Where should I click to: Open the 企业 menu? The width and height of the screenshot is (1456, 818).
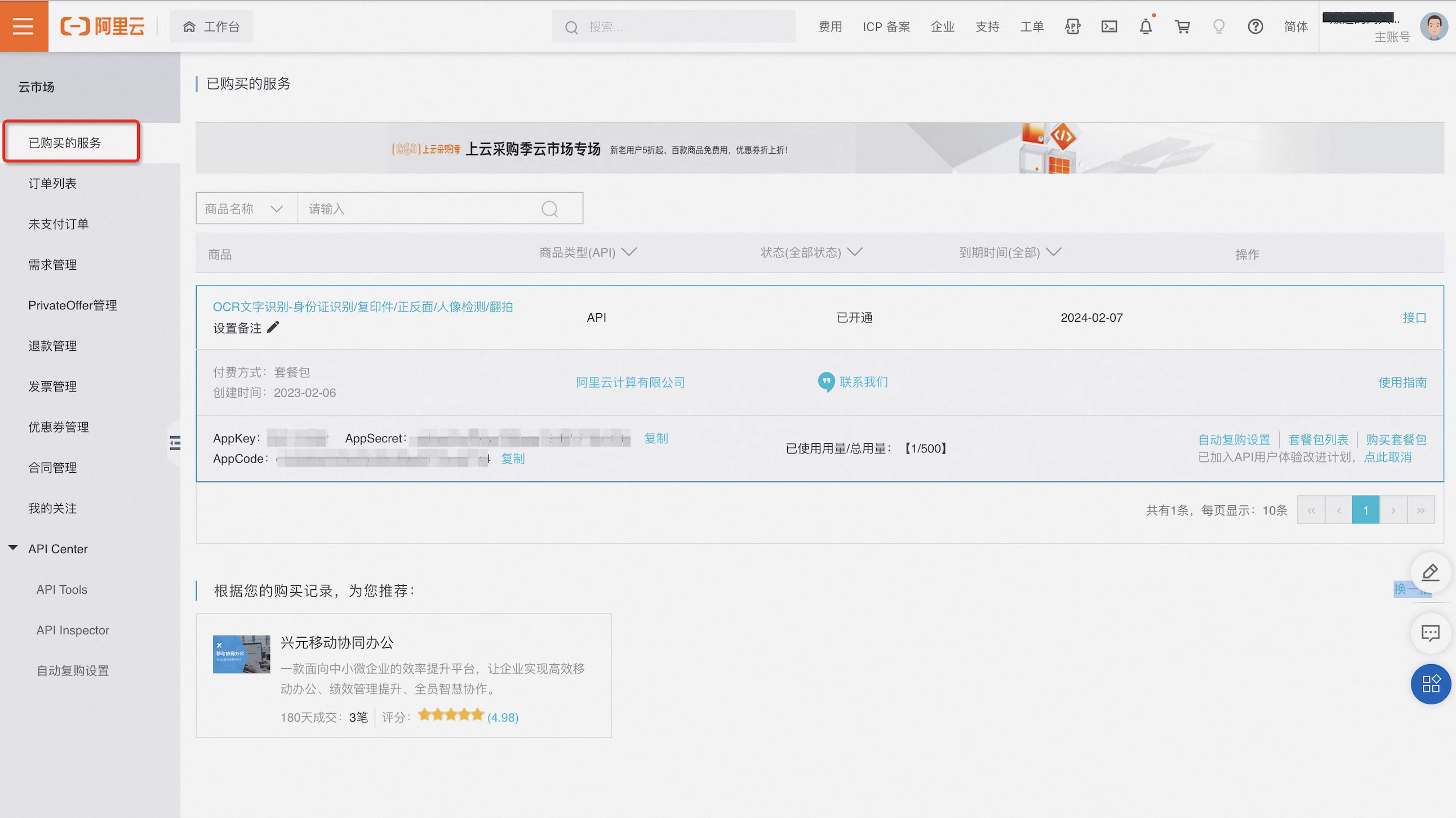pyautogui.click(x=942, y=26)
